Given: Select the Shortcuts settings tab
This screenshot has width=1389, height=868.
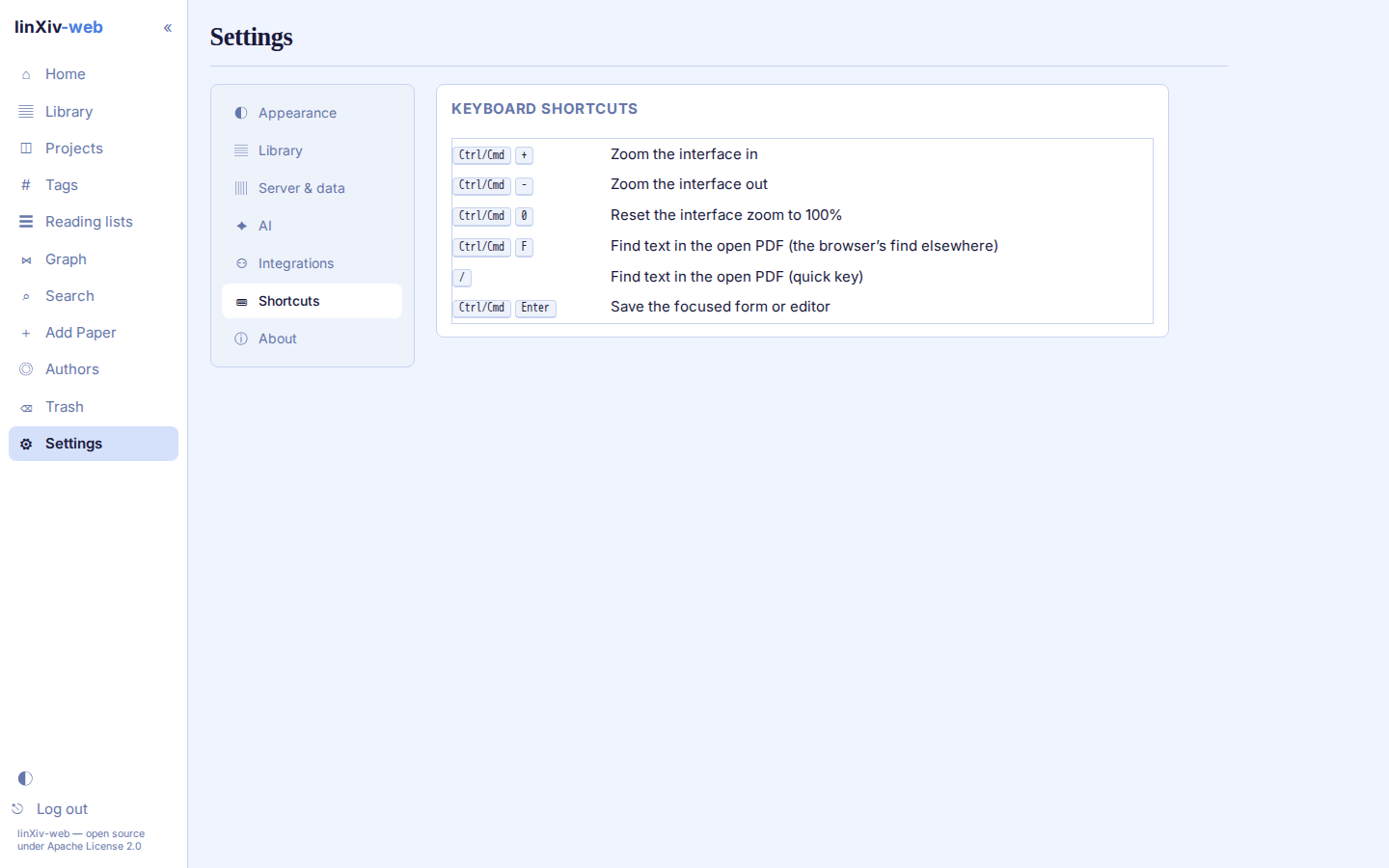Looking at the screenshot, I should (312, 301).
